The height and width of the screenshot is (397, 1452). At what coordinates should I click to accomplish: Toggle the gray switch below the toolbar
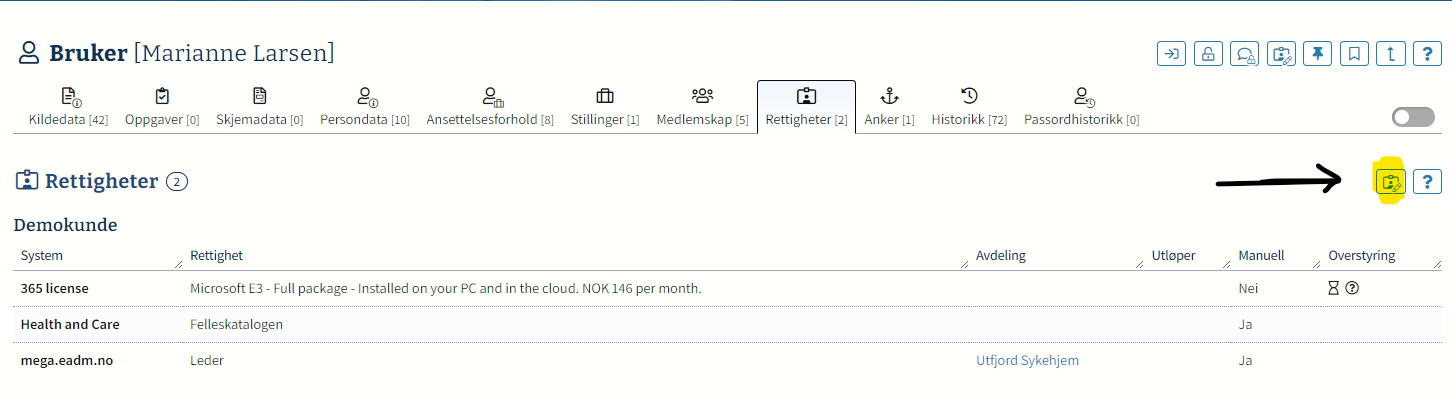pyautogui.click(x=1413, y=117)
